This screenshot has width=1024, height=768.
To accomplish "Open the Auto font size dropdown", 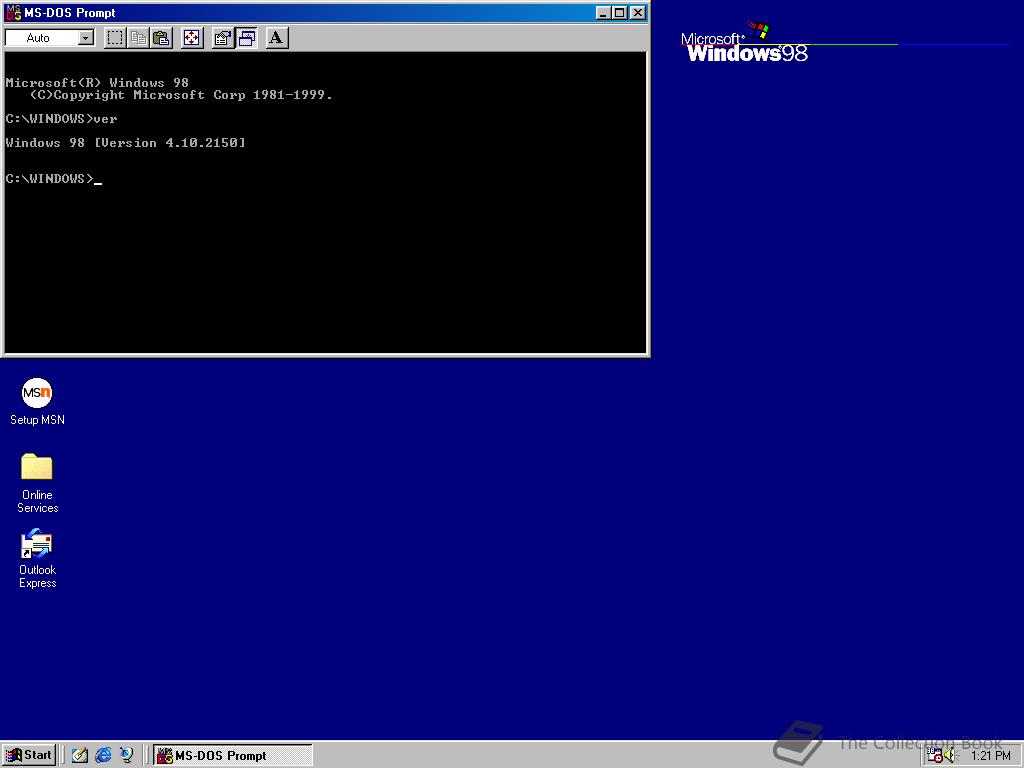I will point(86,38).
